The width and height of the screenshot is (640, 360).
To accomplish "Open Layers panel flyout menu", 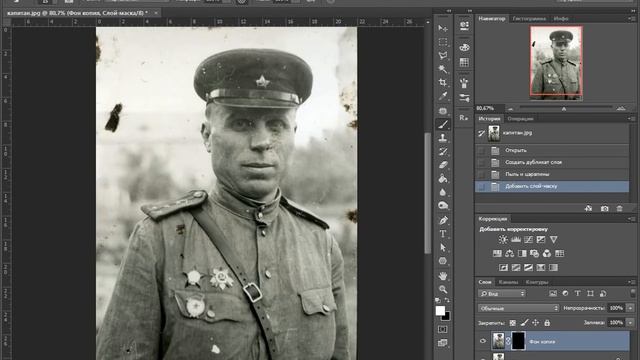I will pos(631,282).
